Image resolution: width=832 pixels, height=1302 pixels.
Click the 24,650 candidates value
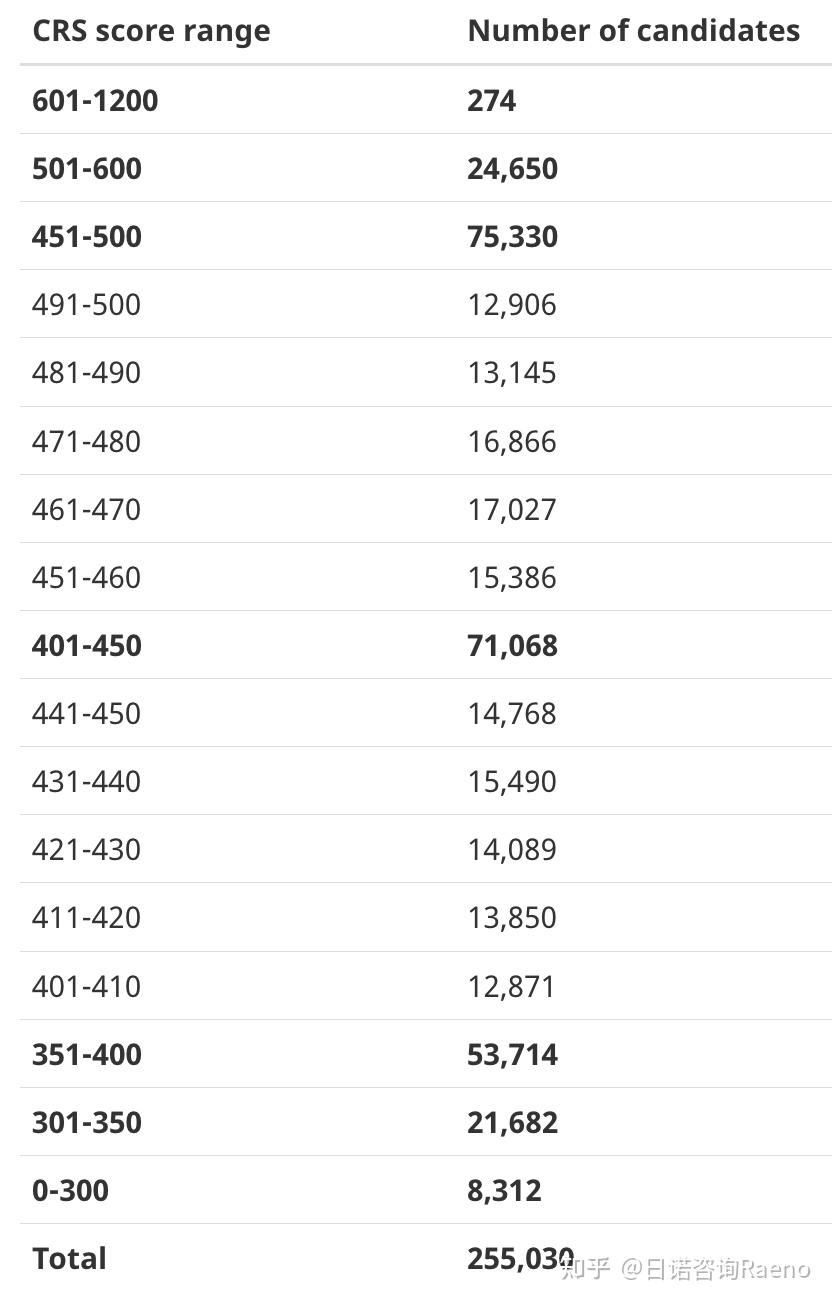[x=512, y=168]
